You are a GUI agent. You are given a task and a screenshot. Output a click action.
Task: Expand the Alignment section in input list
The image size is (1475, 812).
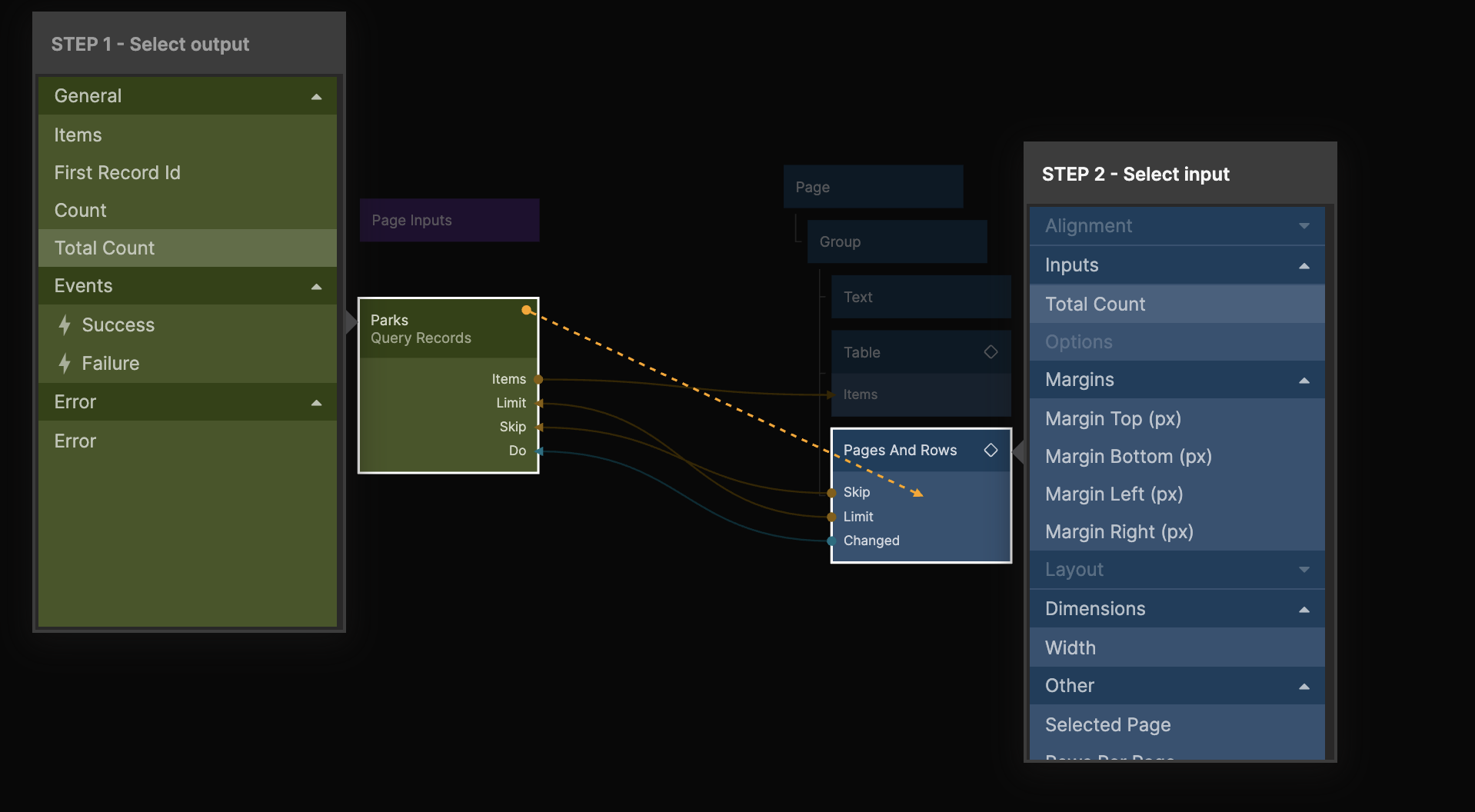pos(1304,226)
